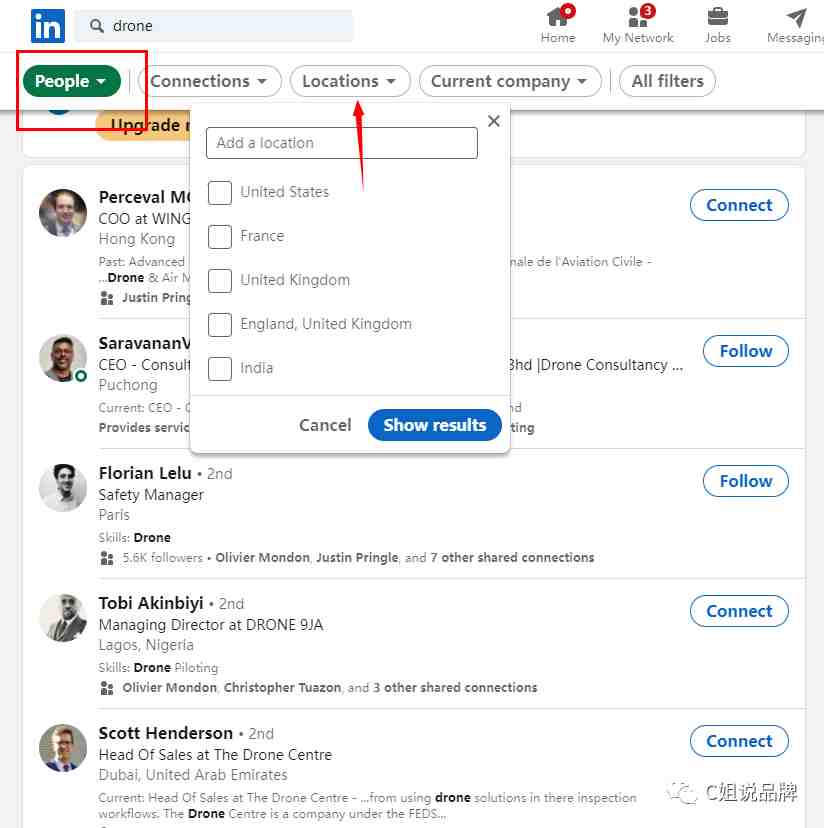This screenshot has width=824, height=828.
Task: Close the locations popup with X
Action: pos(493,121)
